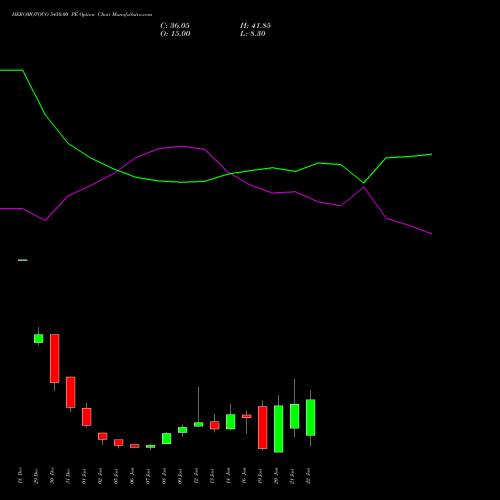Select the close value C: 36.05

pyautogui.click(x=175, y=26)
